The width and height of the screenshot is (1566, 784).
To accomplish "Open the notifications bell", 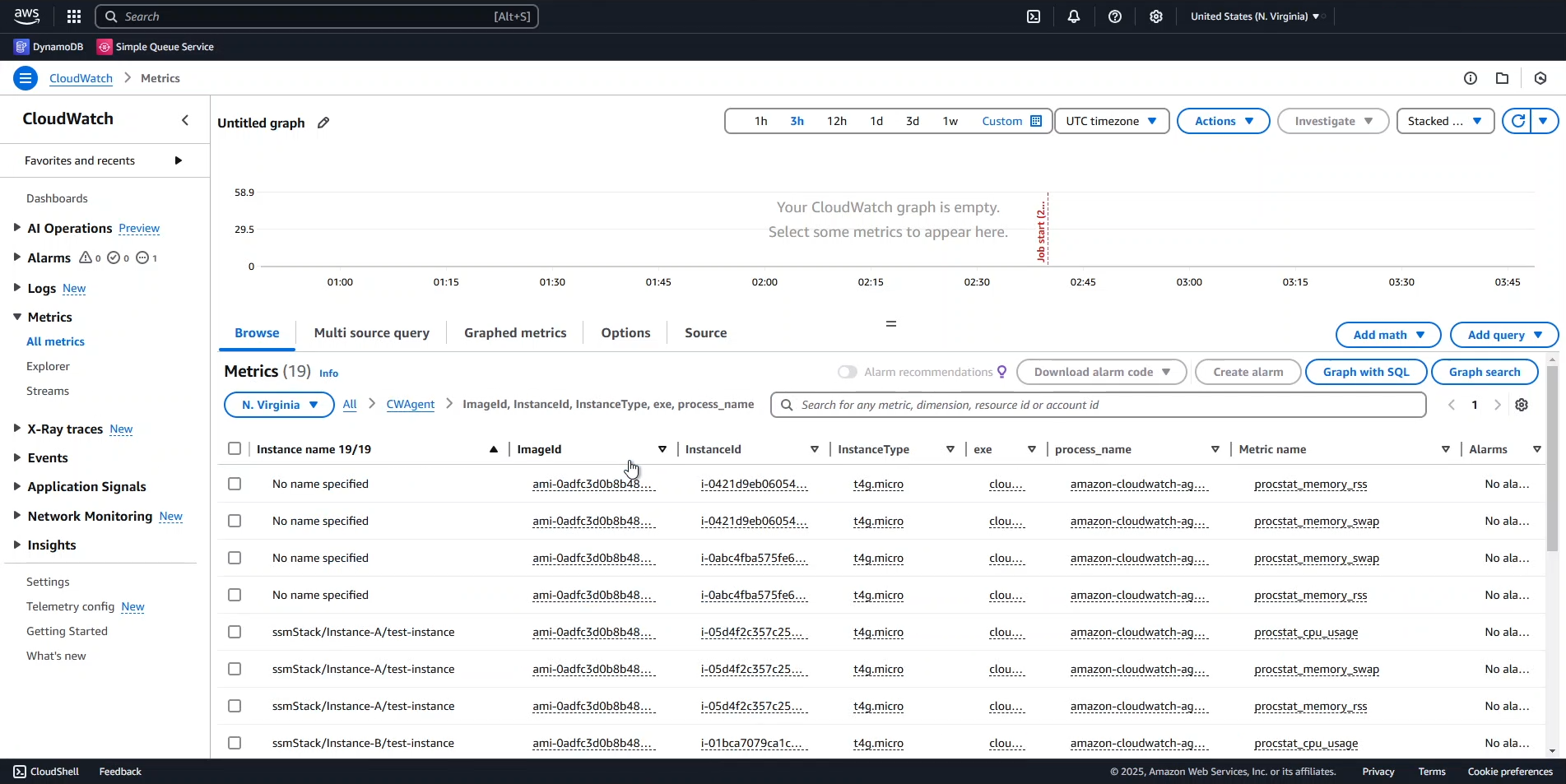I will coord(1074,16).
